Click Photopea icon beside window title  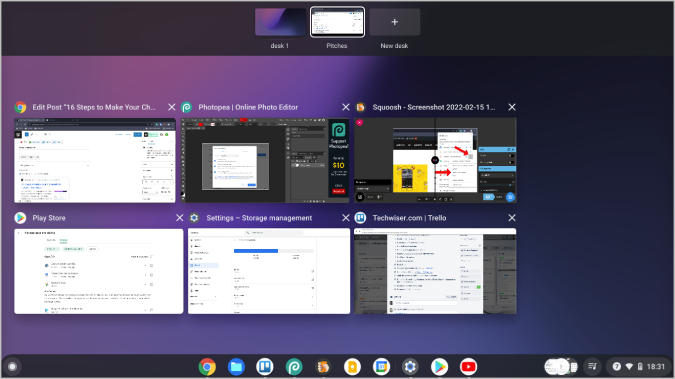click(x=186, y=107)
